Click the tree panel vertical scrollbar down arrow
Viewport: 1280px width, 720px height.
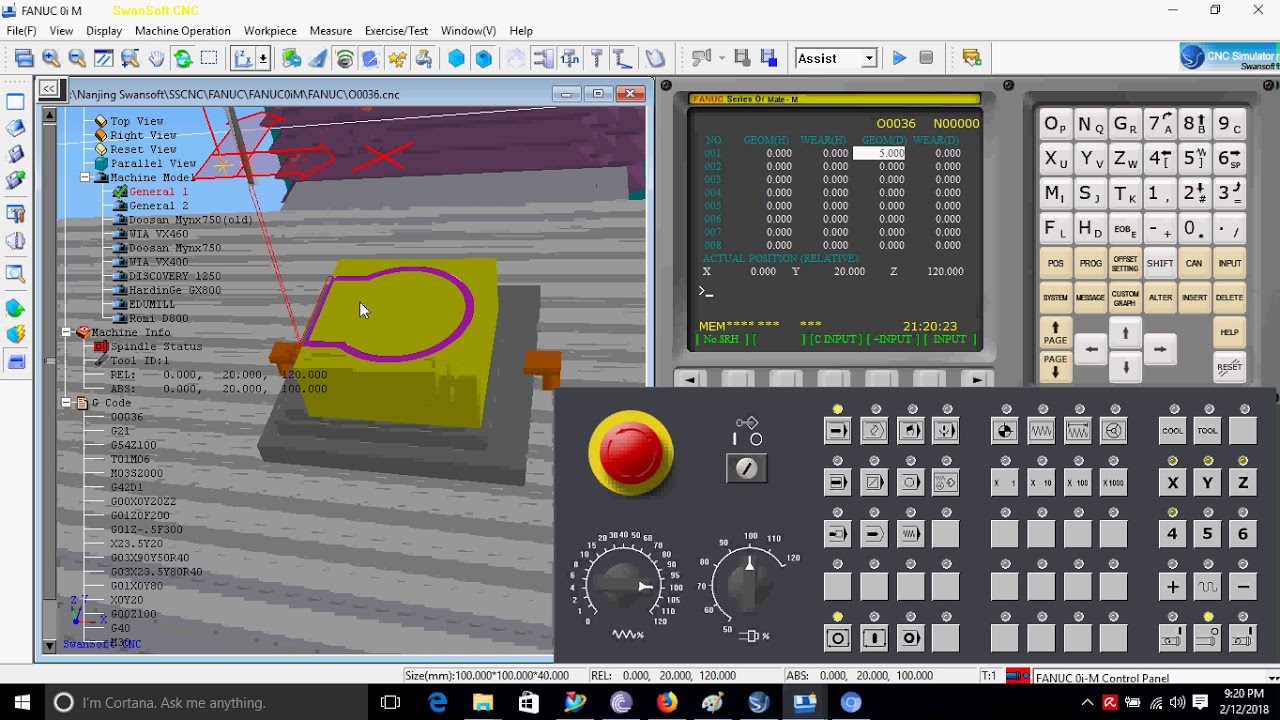(x=48, y=646)
